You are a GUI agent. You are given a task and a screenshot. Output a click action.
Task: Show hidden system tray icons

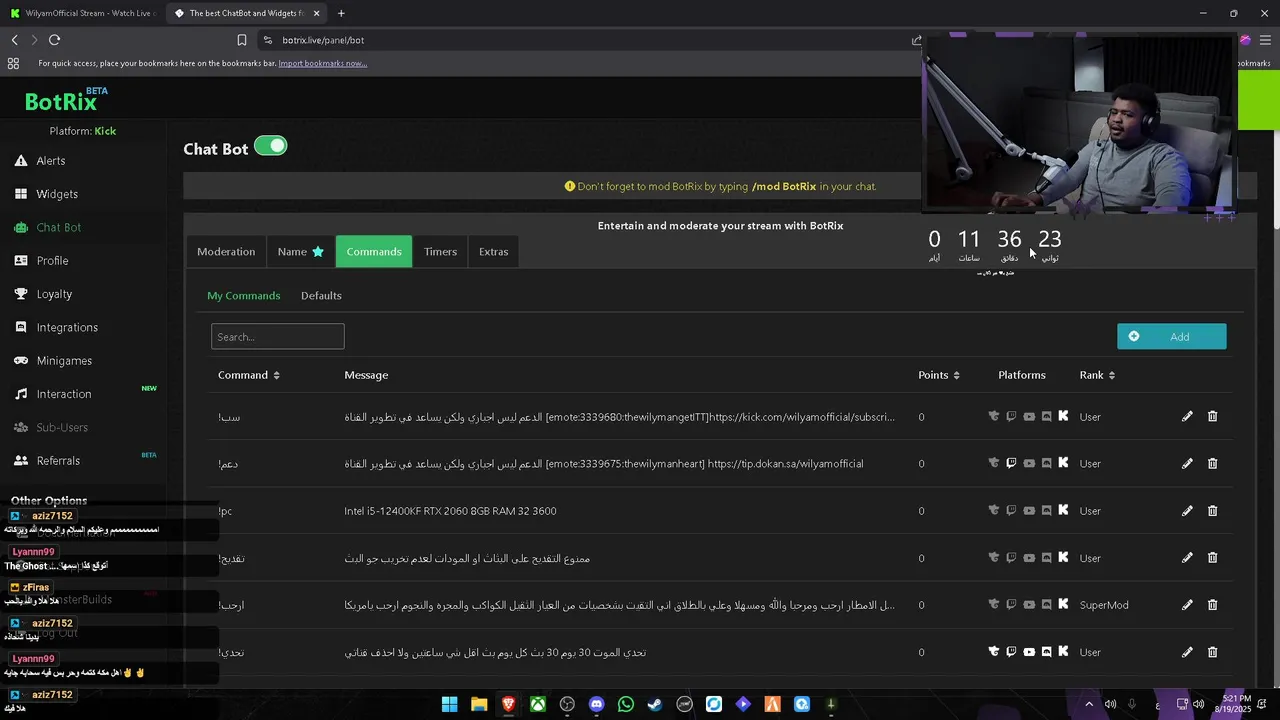(x=1089, y=704)
